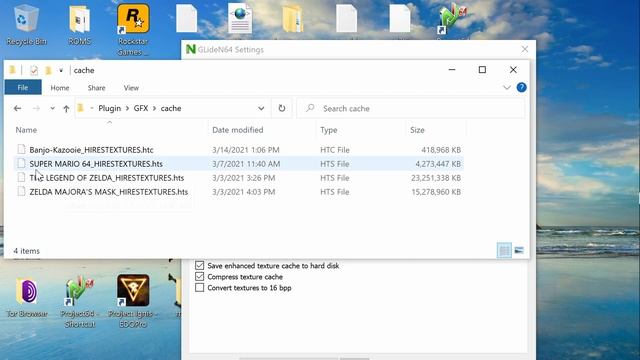Image resolution: width=640 pixels, height=360 pixels.
Task: Sort files by Size column
Action: pyautogui.click(x=417, y=130)
